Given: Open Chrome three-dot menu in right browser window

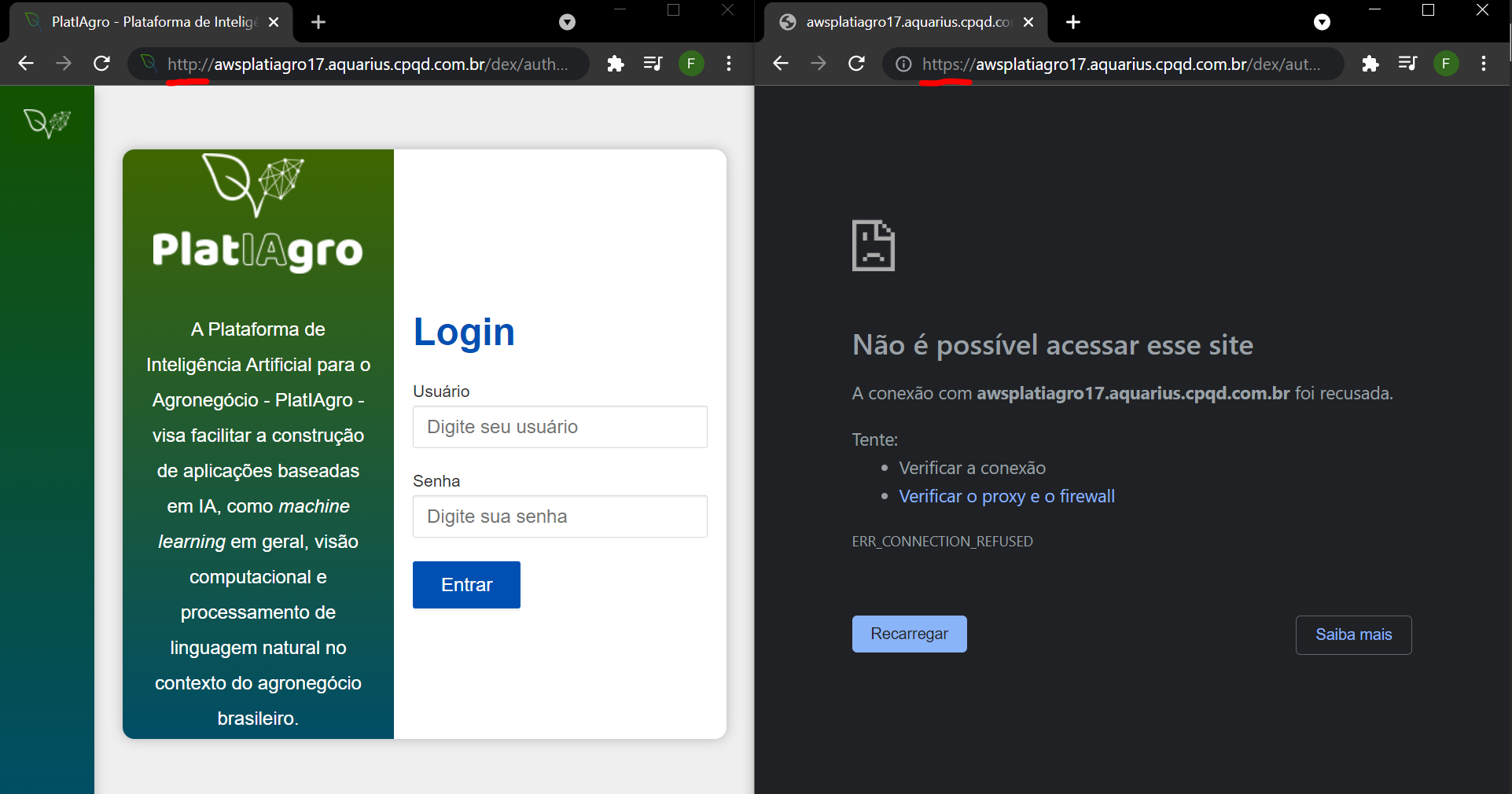Looking at the screenshot, I should [1484, 64].
